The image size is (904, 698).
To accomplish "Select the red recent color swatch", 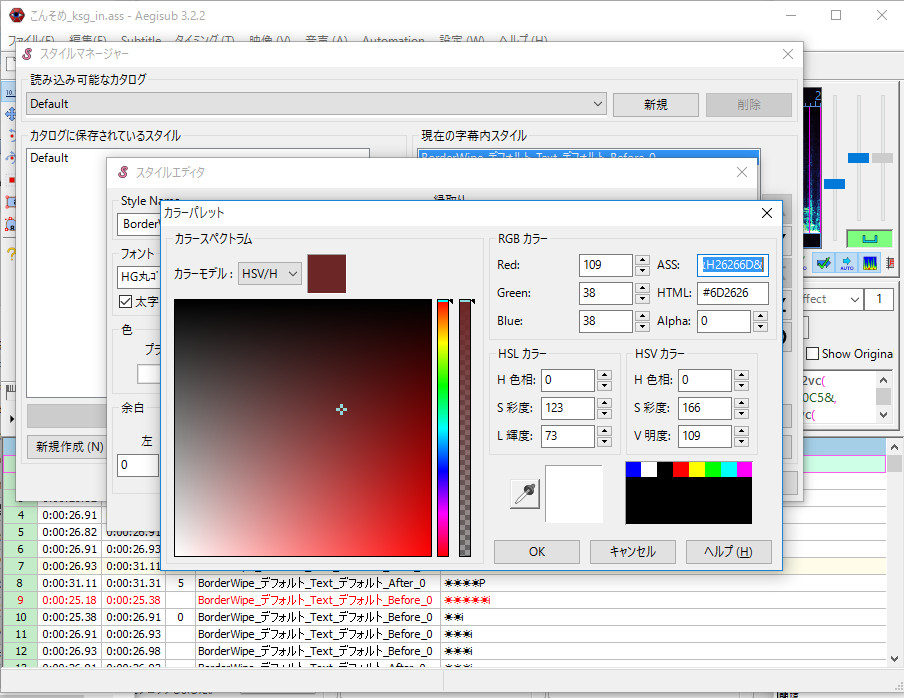I will pos(681,469).
